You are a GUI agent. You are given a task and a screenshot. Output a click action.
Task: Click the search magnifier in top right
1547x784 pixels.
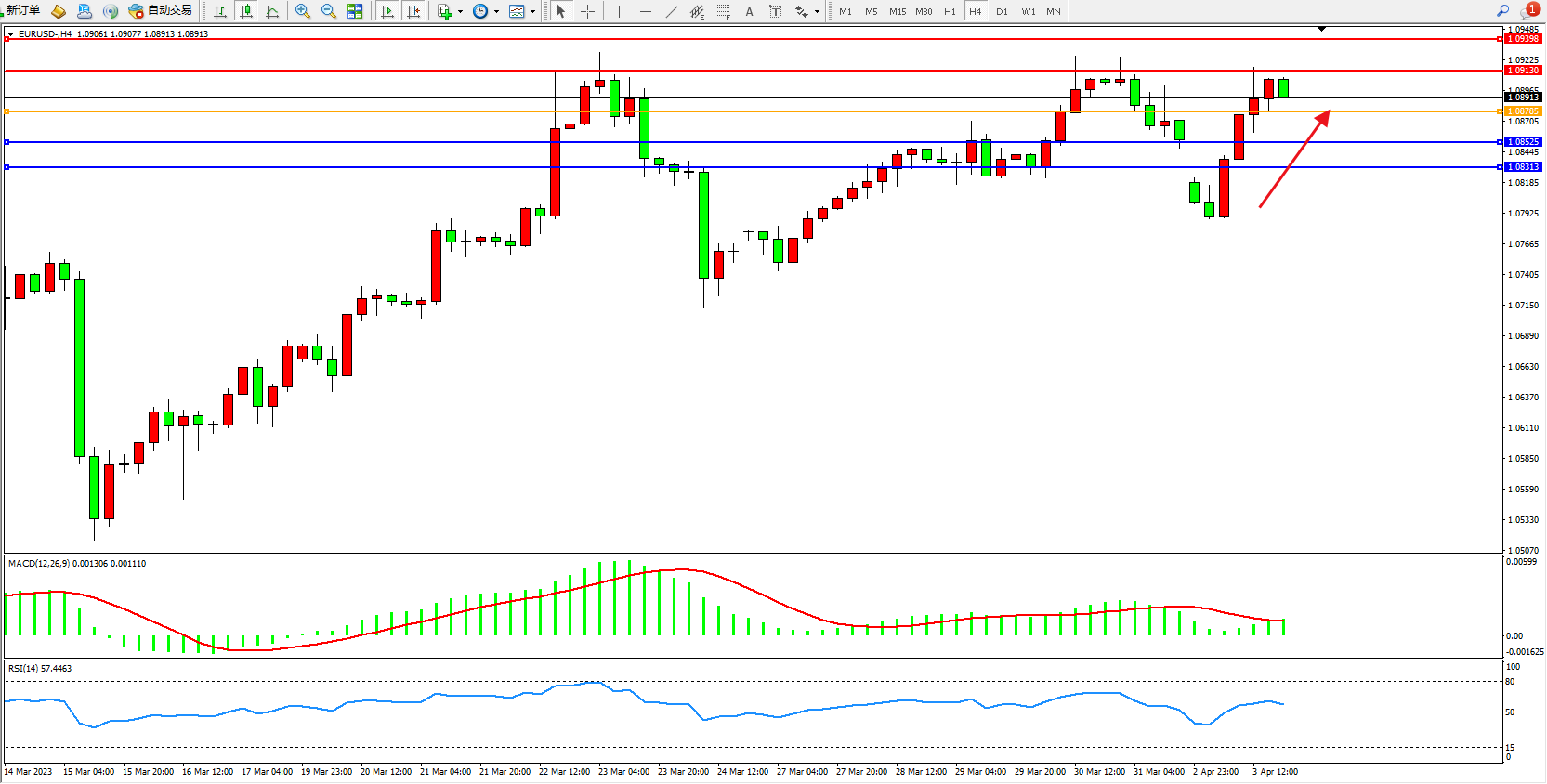[1502, 11]
